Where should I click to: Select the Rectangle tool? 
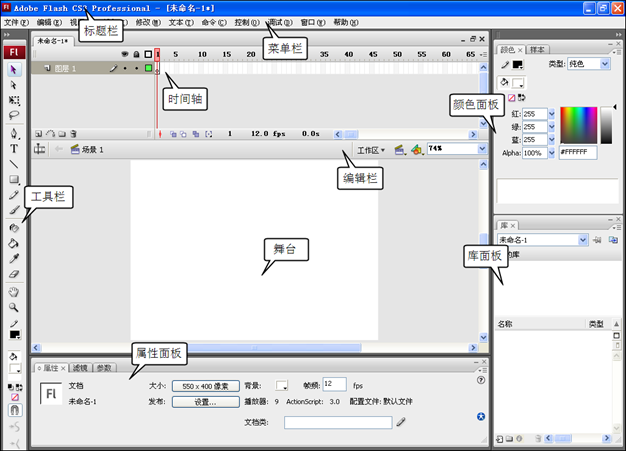click(14, 180)
